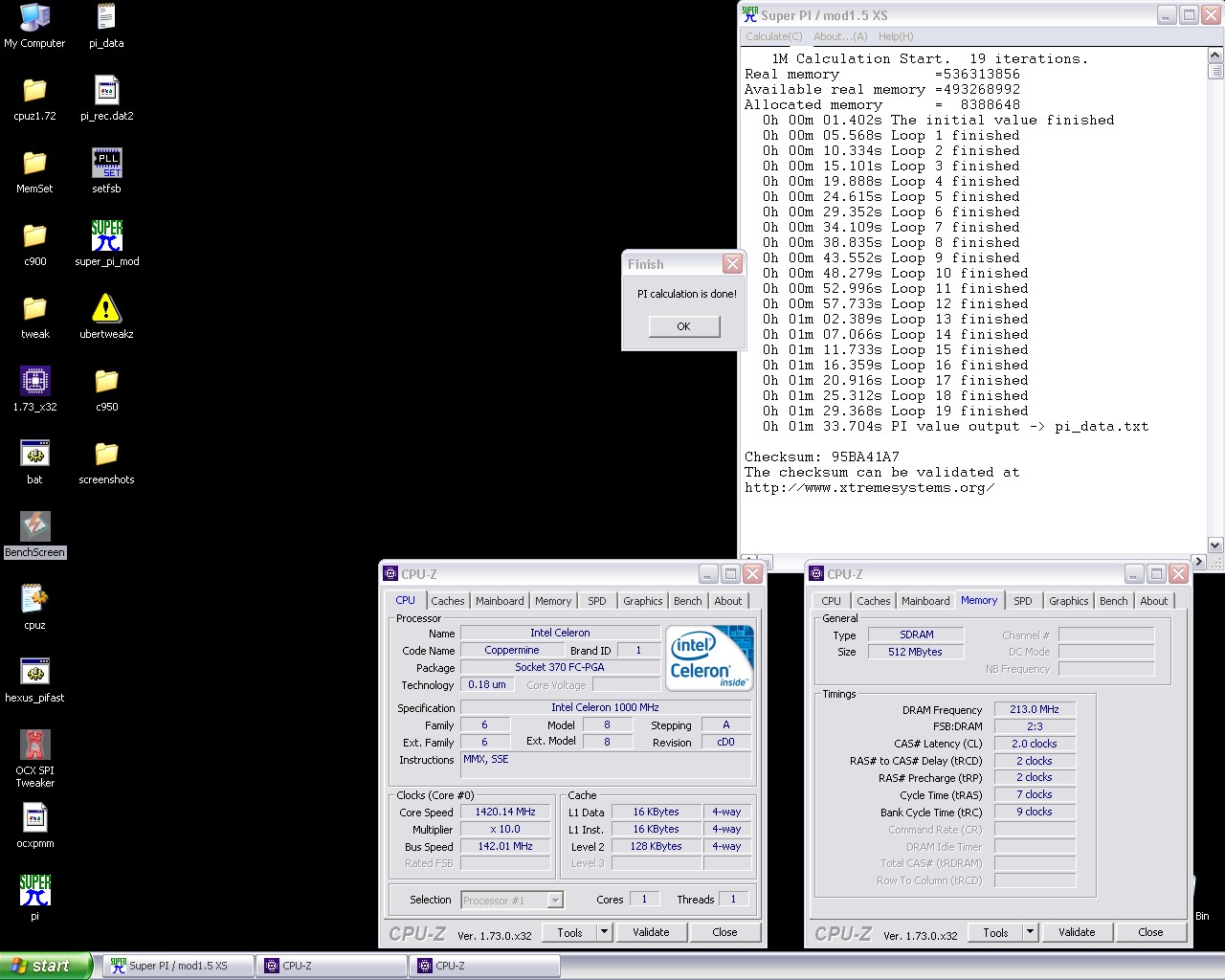Switch to About tab in left CPU-Z
This screenshot has width=1225, height=980.
tap(728, 601)
